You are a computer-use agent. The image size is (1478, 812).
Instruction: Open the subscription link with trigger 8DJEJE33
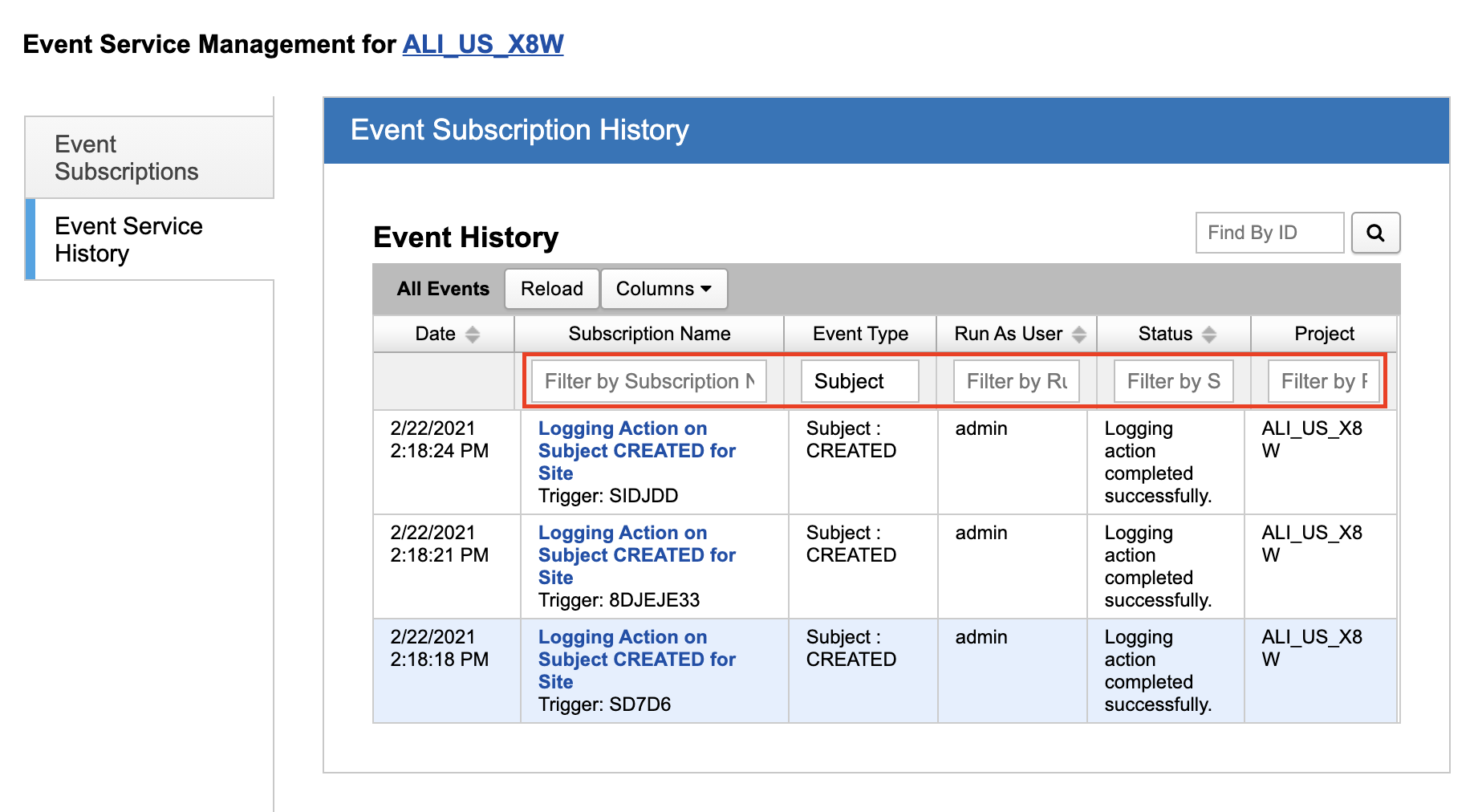point(636,555)
